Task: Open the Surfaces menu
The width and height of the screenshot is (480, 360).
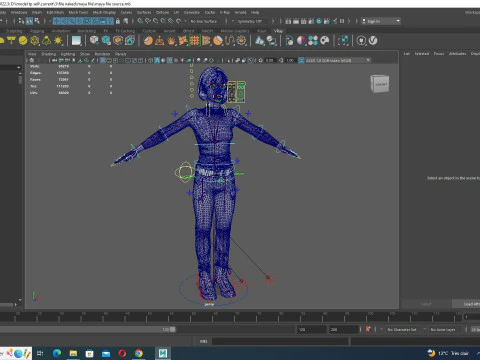Action: click(x=144, y=12)
